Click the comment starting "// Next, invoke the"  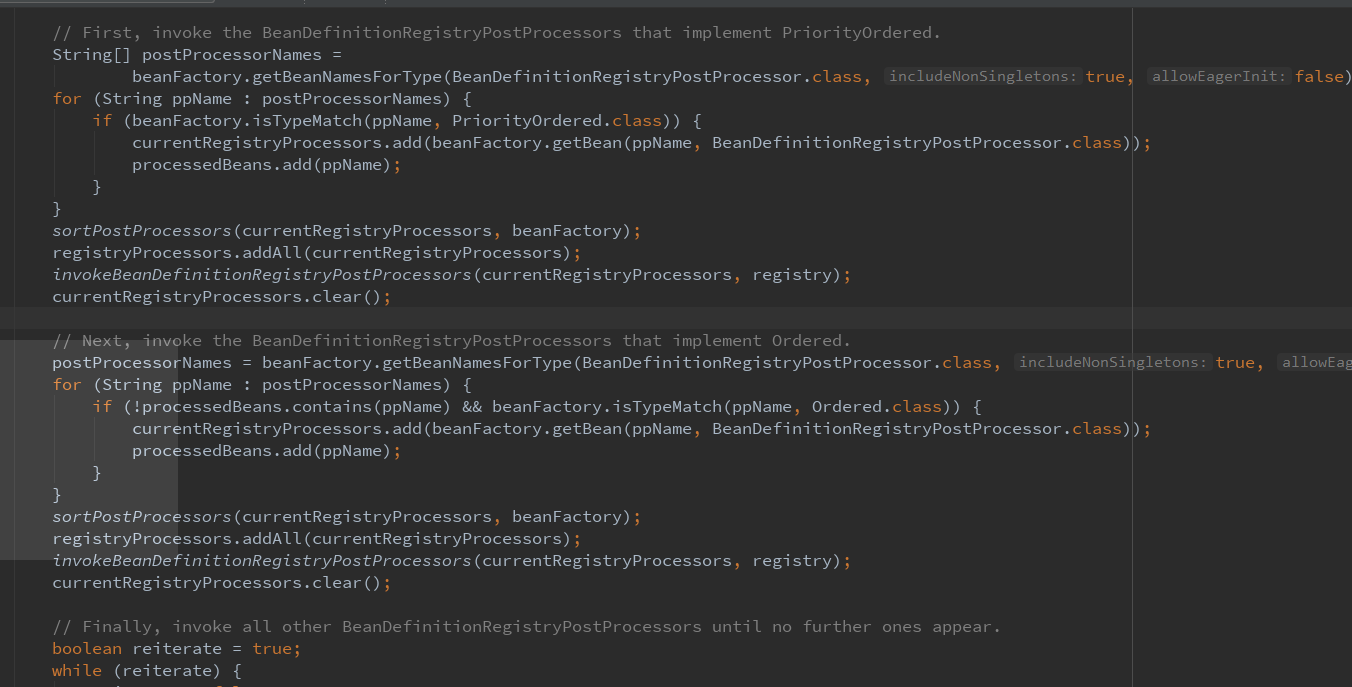tap(451, 341)
